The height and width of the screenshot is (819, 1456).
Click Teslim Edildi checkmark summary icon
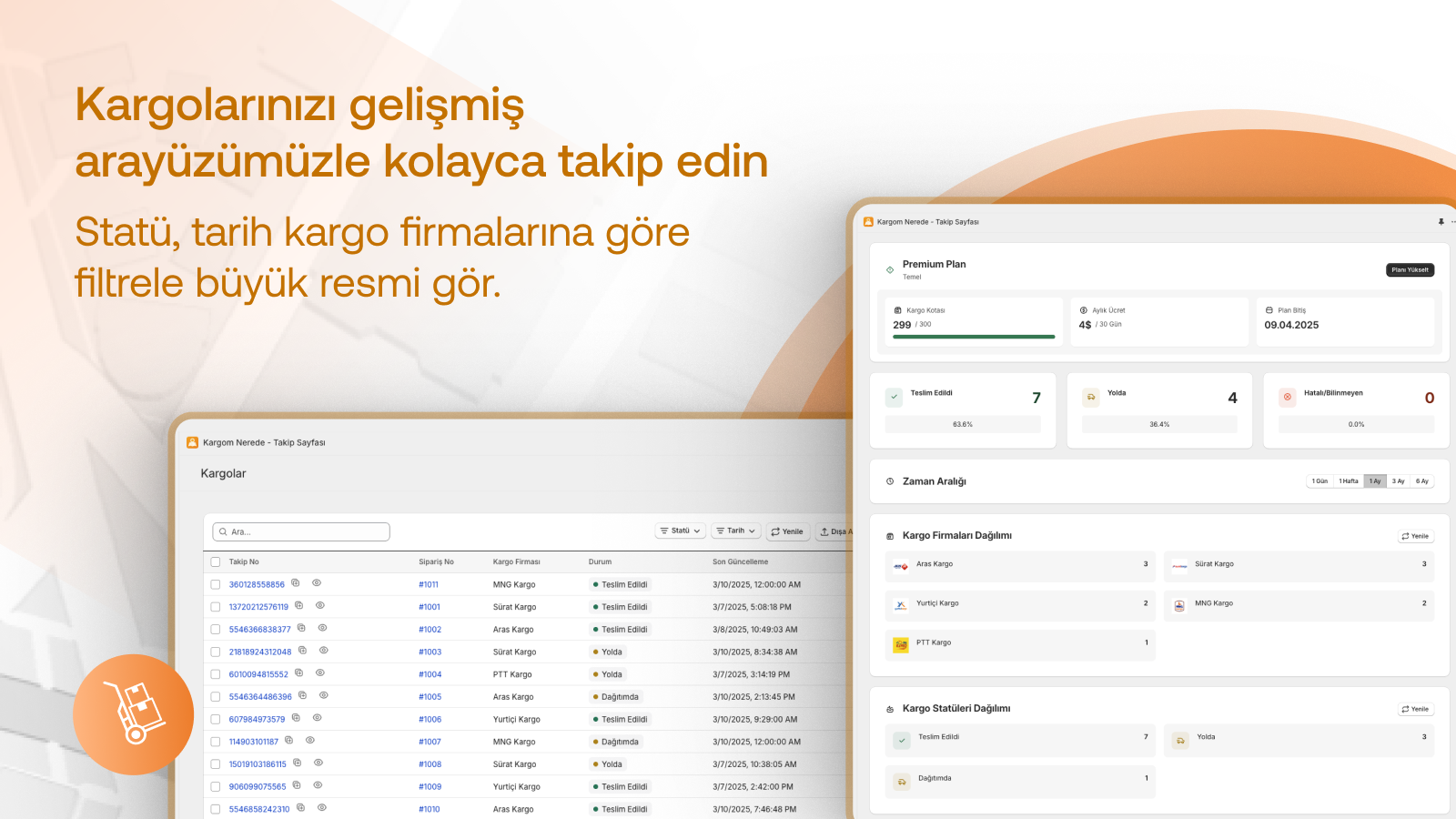tap(894, 397)
